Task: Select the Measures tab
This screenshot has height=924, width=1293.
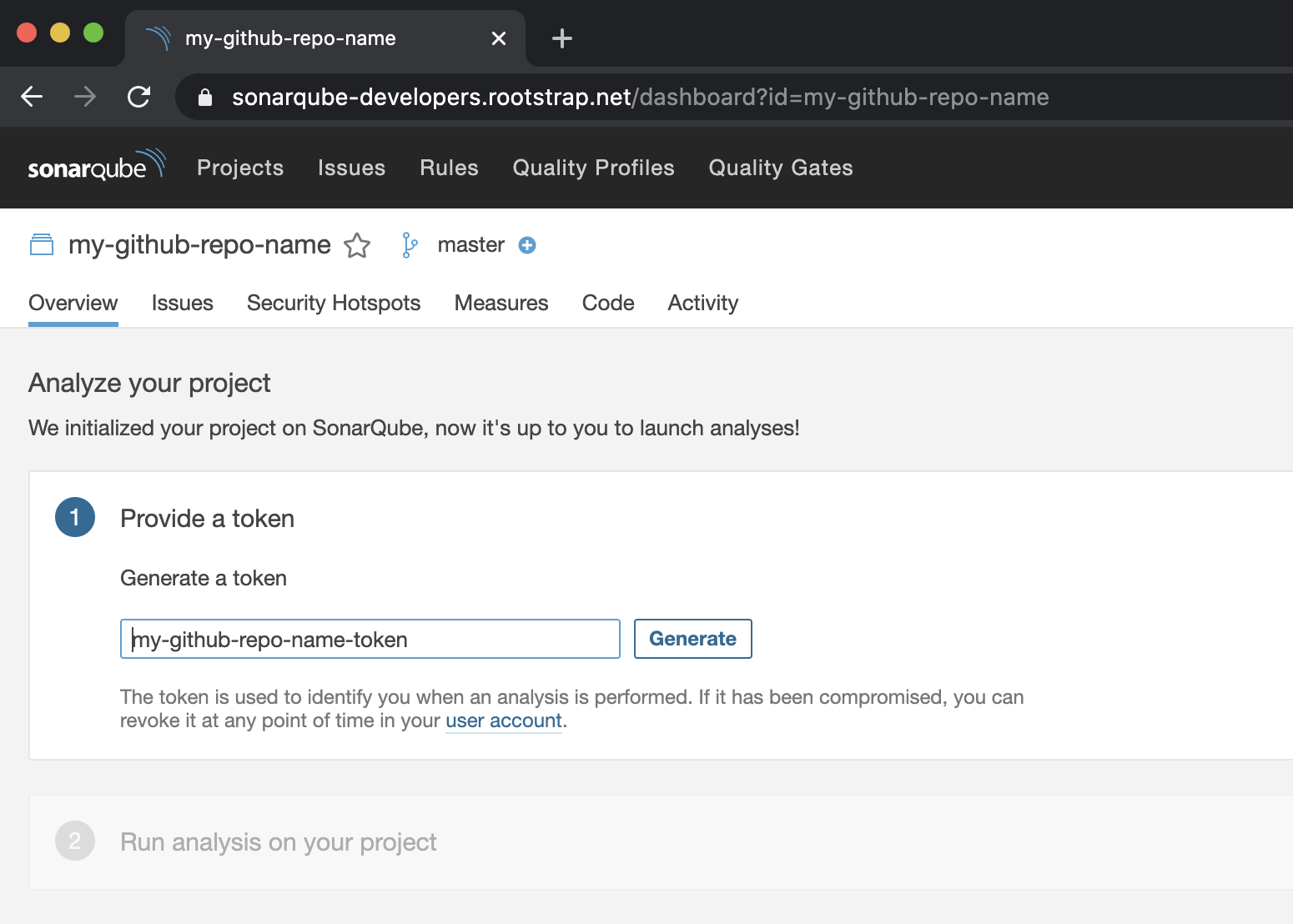Action: [501, 303]
